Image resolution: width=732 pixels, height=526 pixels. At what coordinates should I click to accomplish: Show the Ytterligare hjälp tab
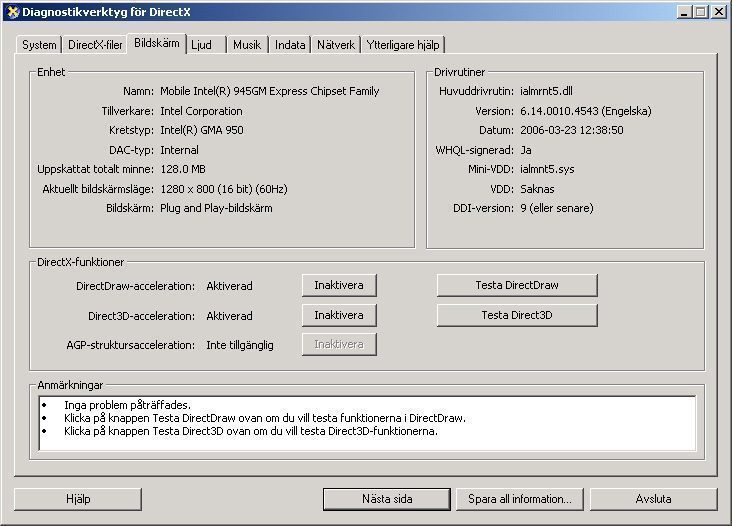pyautogui.click(x=403, y=45)
